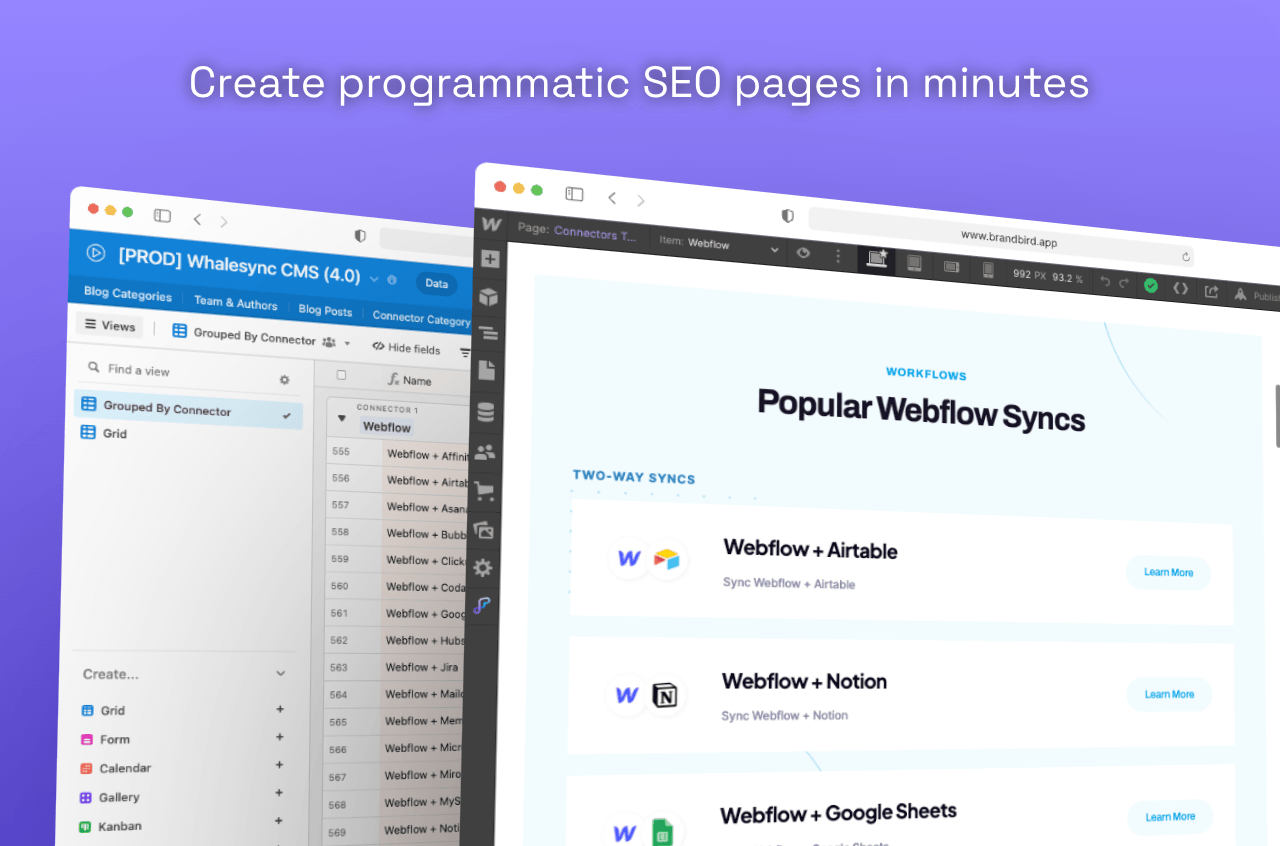The image size is (1280, 846).
Task: Open the Finsweet app icon in Webflow sidebar
Action: click(482, 606)
